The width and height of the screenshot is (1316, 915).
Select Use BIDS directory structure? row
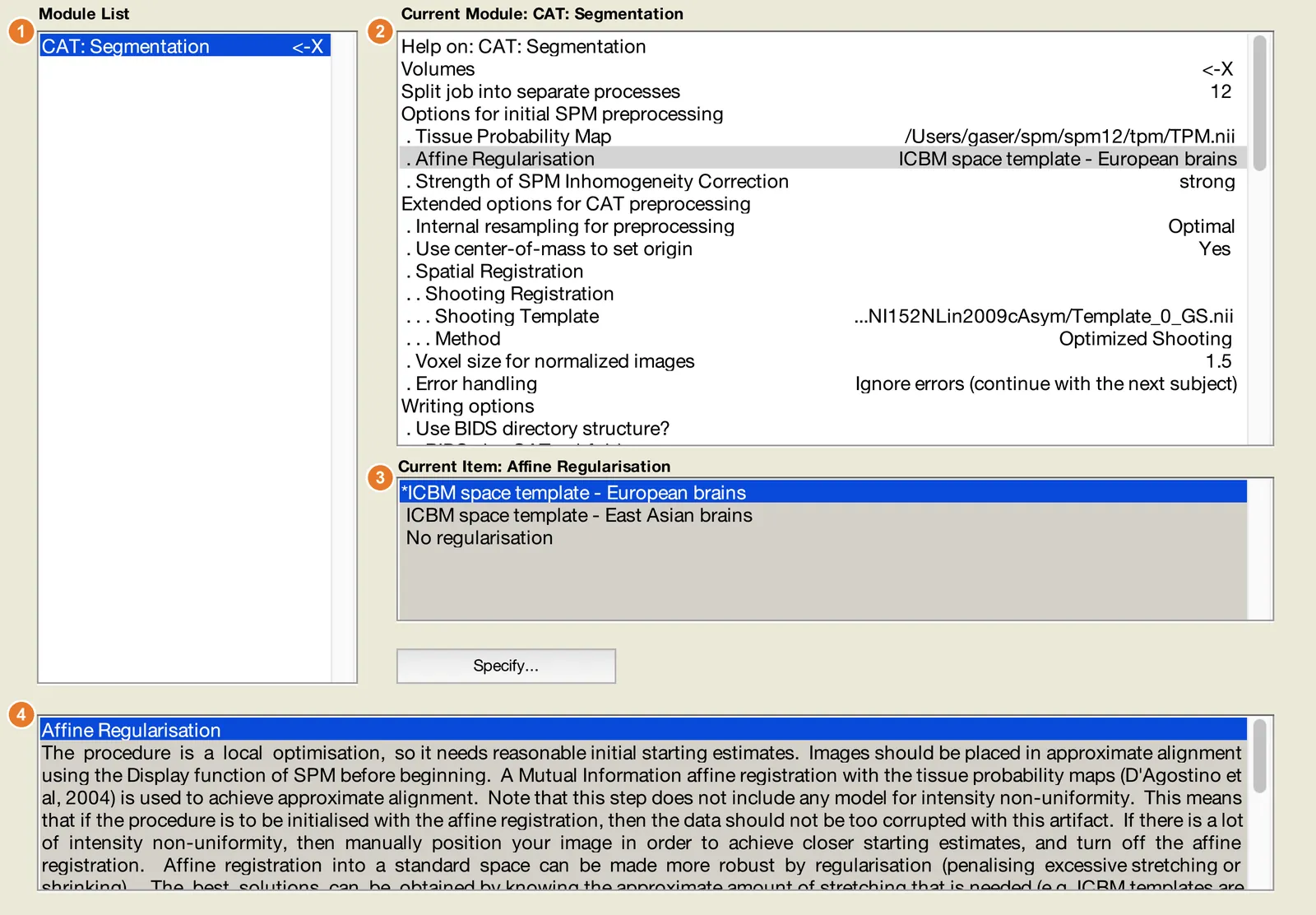tap(822, 429)
